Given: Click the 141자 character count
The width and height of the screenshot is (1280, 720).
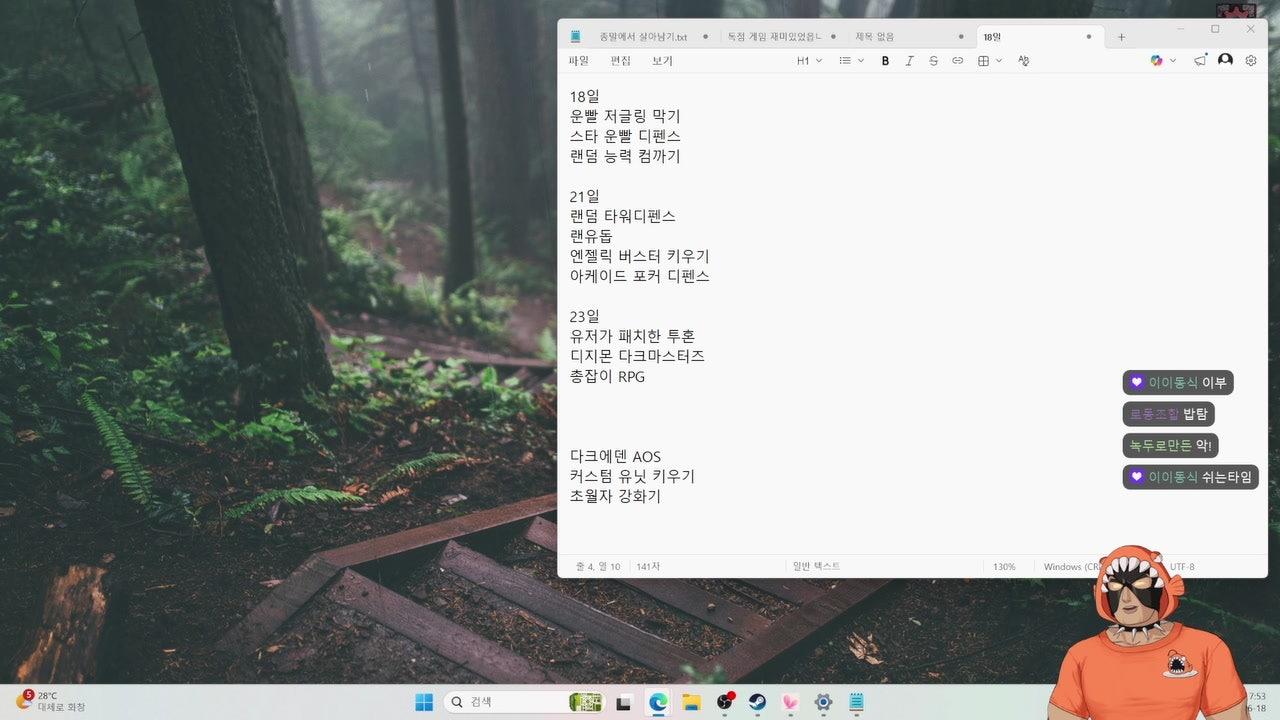Looking at the screenshot, I should coord(648,567).
